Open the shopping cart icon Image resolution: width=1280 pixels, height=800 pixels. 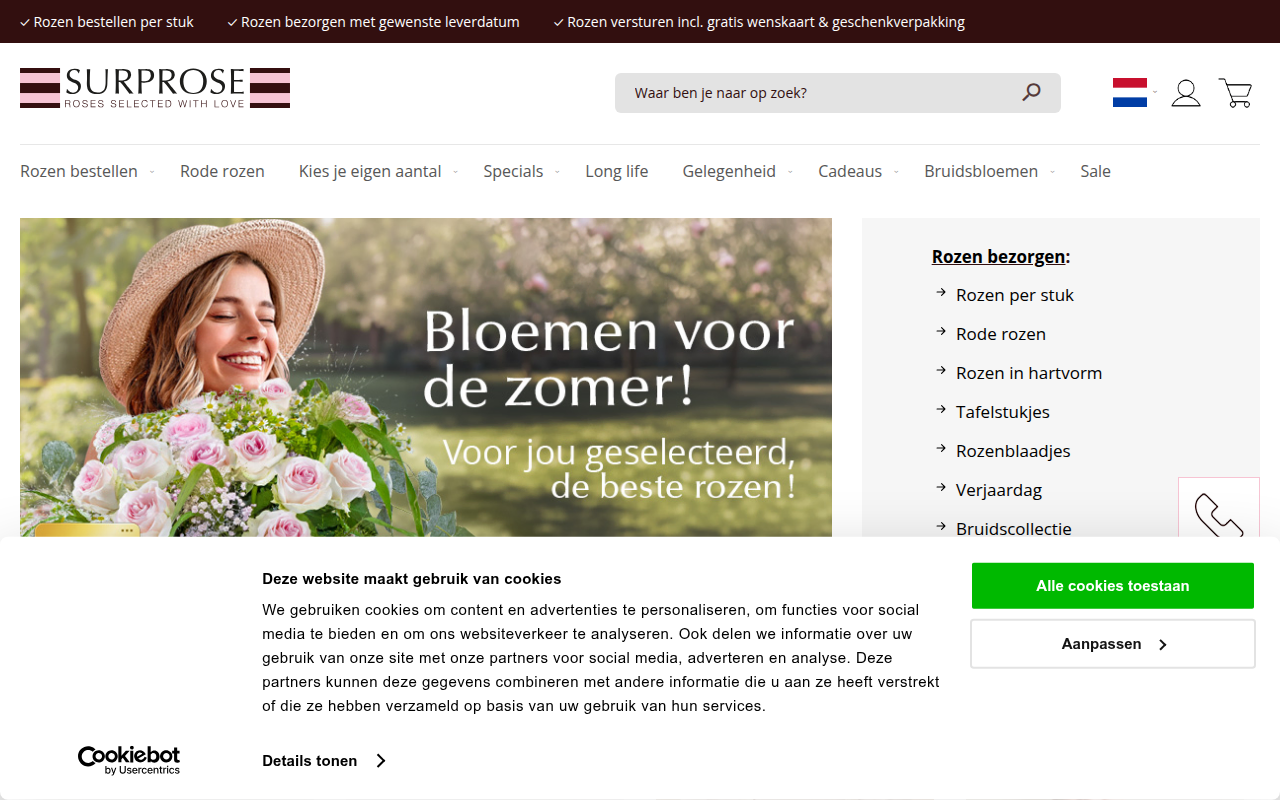click(1236, 93)
